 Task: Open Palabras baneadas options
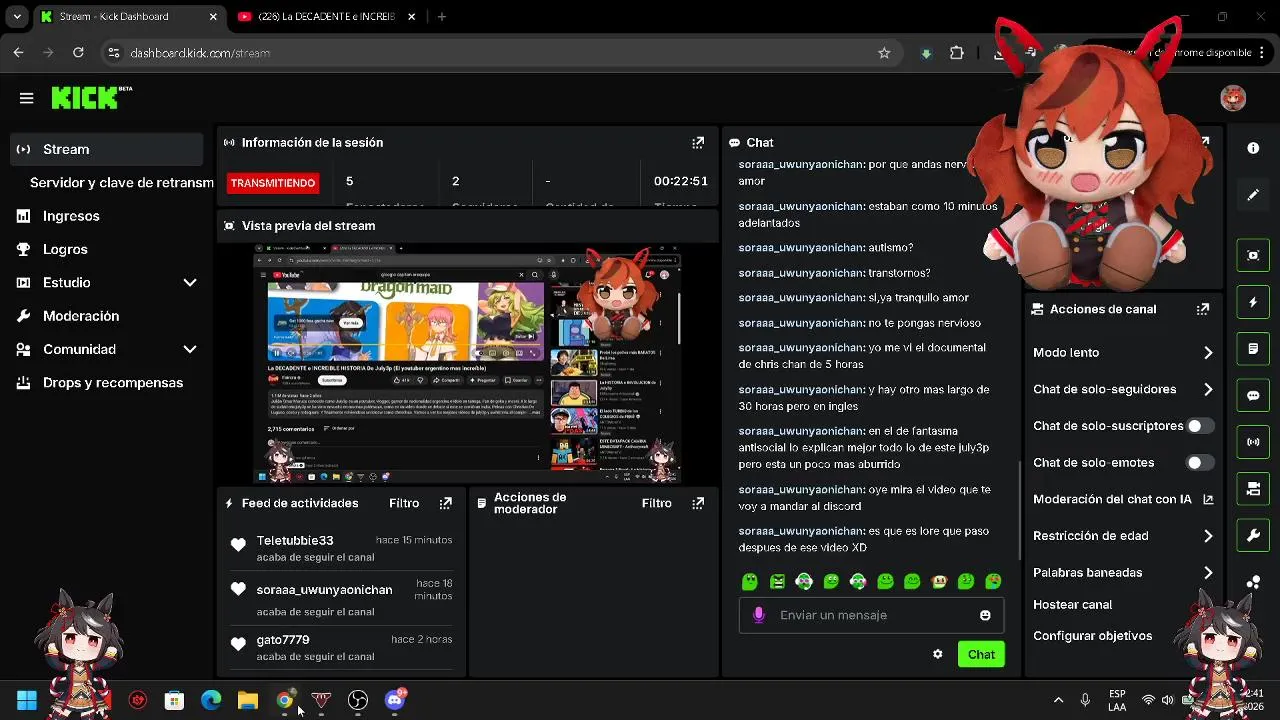(x=1123, y=573)
